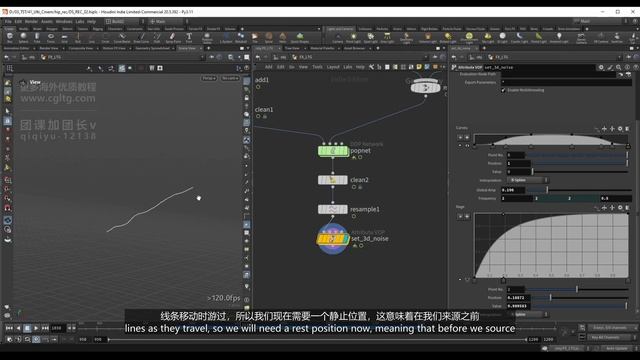This screenshot has height=360, width=640.
Task: Toggle flag below clean2 node
Action: (x=354, y=187)
